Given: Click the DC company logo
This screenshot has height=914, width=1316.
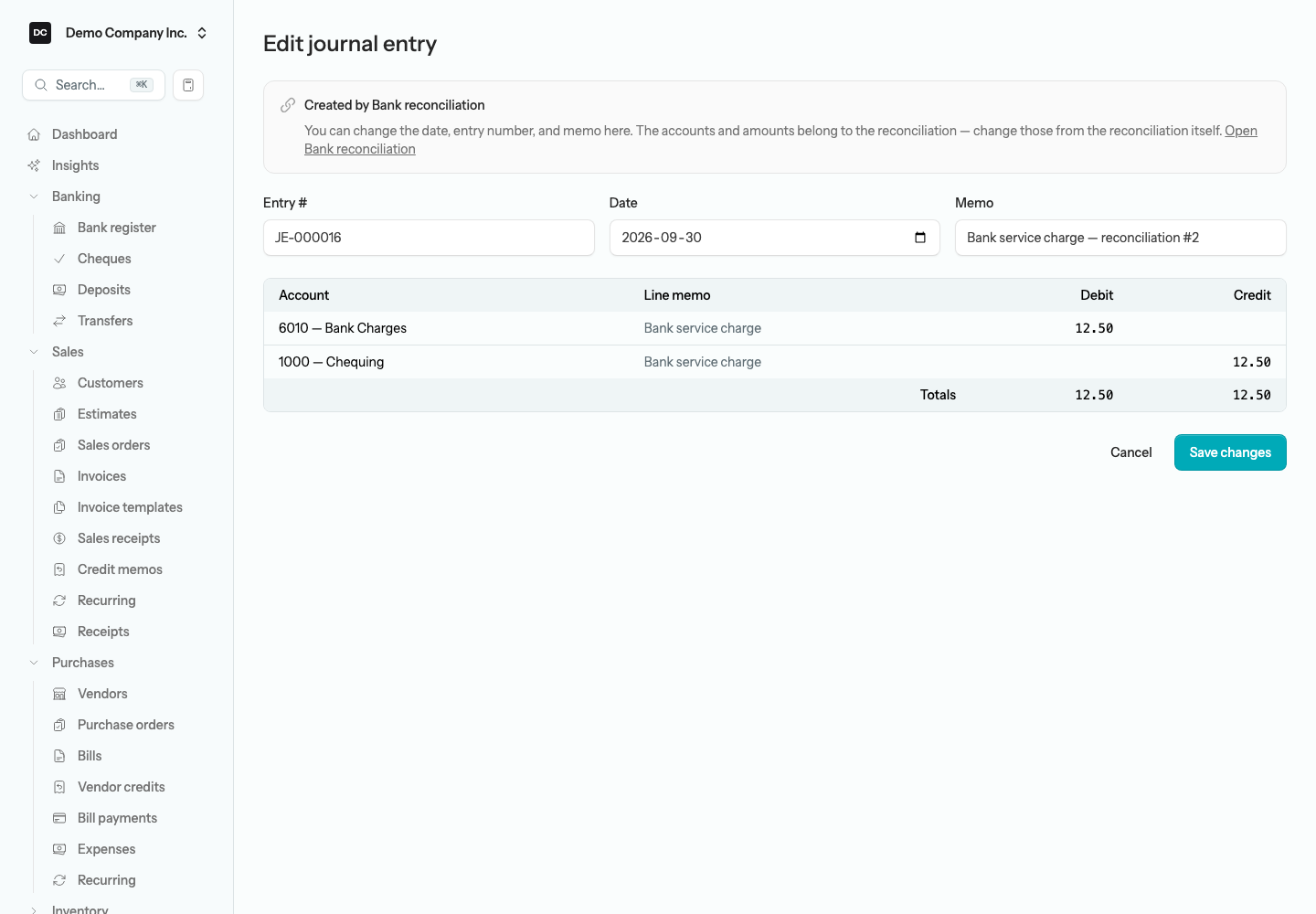Looking at the screenshot, I should [x=40, y=33].
